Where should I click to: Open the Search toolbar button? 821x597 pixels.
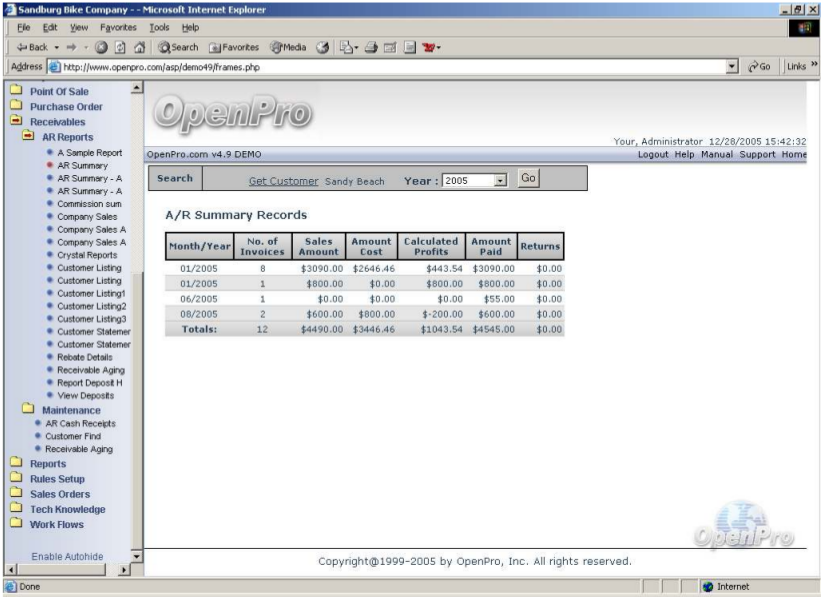point(178,47)
